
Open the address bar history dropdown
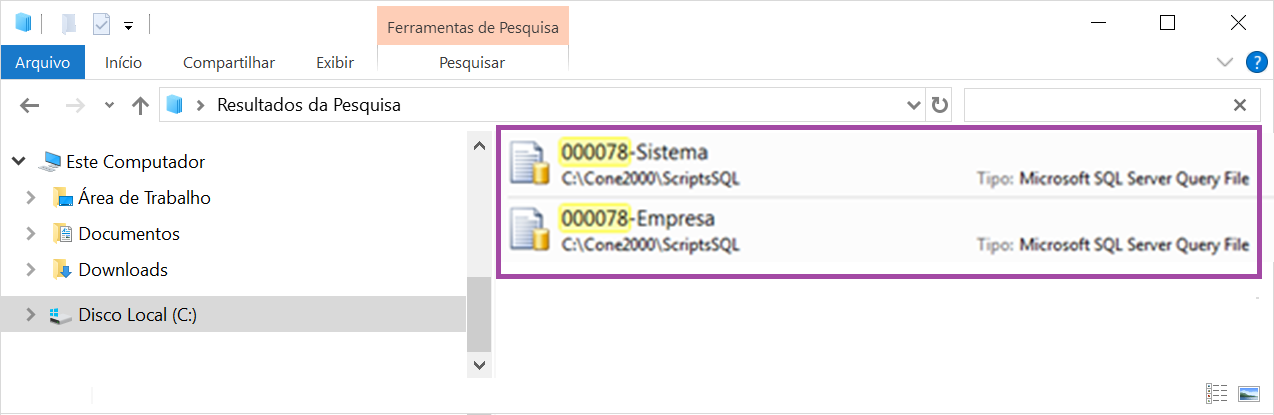913,105
